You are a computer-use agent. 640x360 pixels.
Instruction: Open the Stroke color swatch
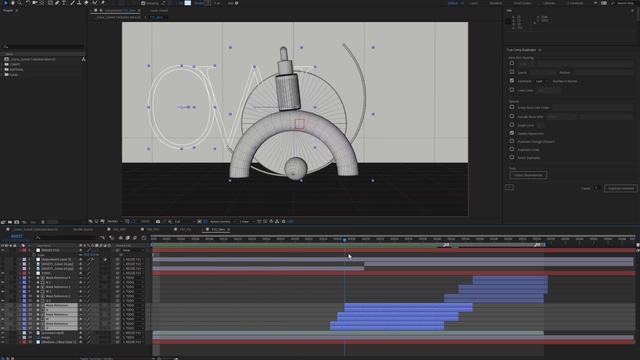208,3
